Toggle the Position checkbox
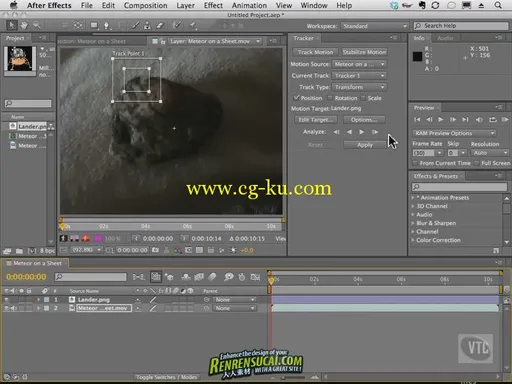 click(x=296, y=98)
